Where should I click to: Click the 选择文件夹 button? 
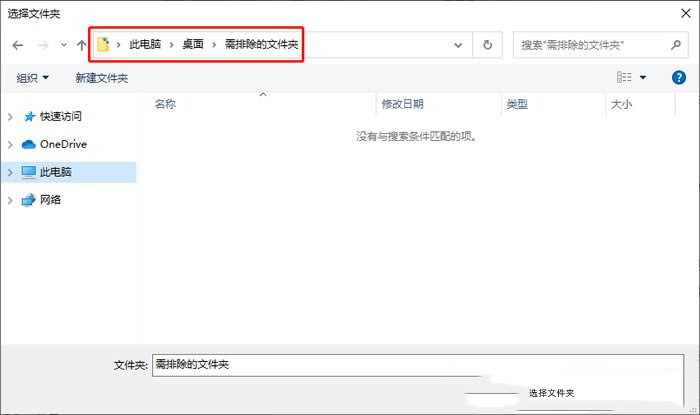551,393
